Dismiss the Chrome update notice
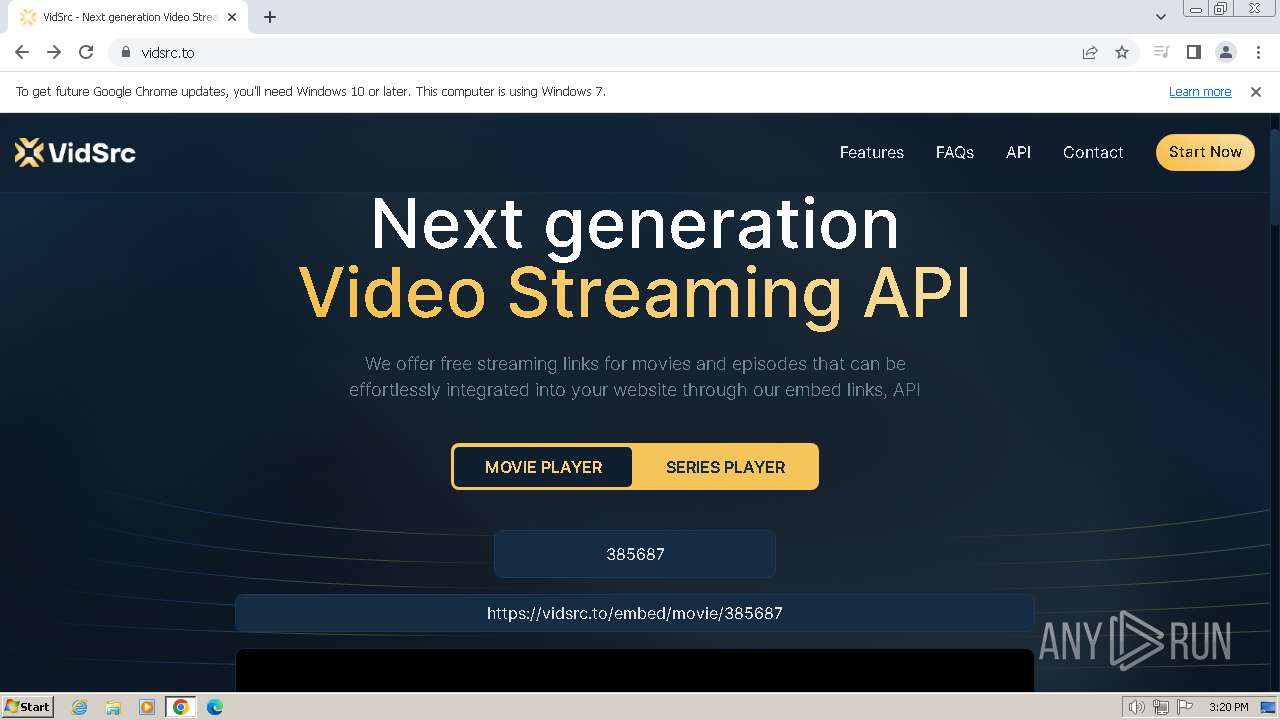 click(x=1256, y=91)
